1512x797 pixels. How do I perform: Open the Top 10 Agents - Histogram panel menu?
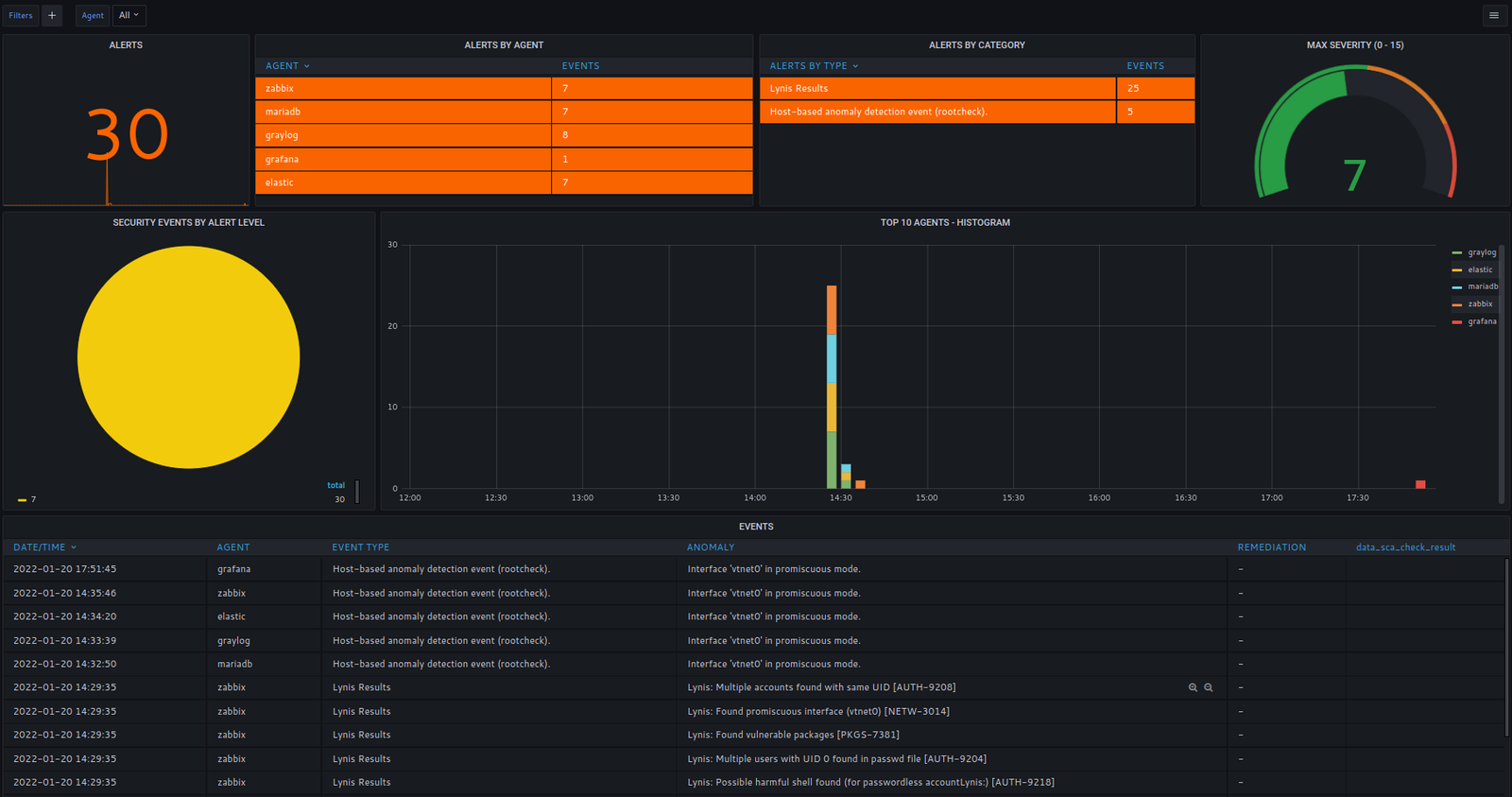point(944,223)
